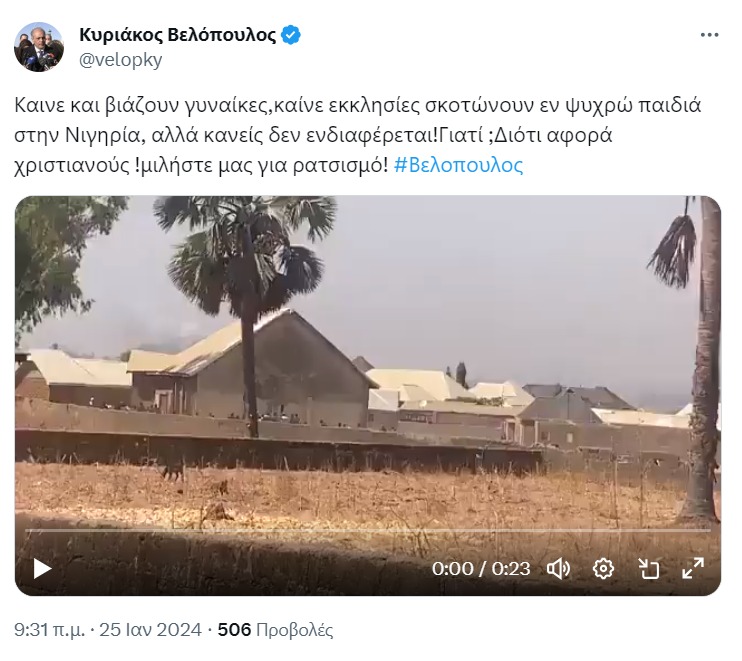Click the 9:31 π.μ. posting time

pyautogui.click(x=50, y=630)
